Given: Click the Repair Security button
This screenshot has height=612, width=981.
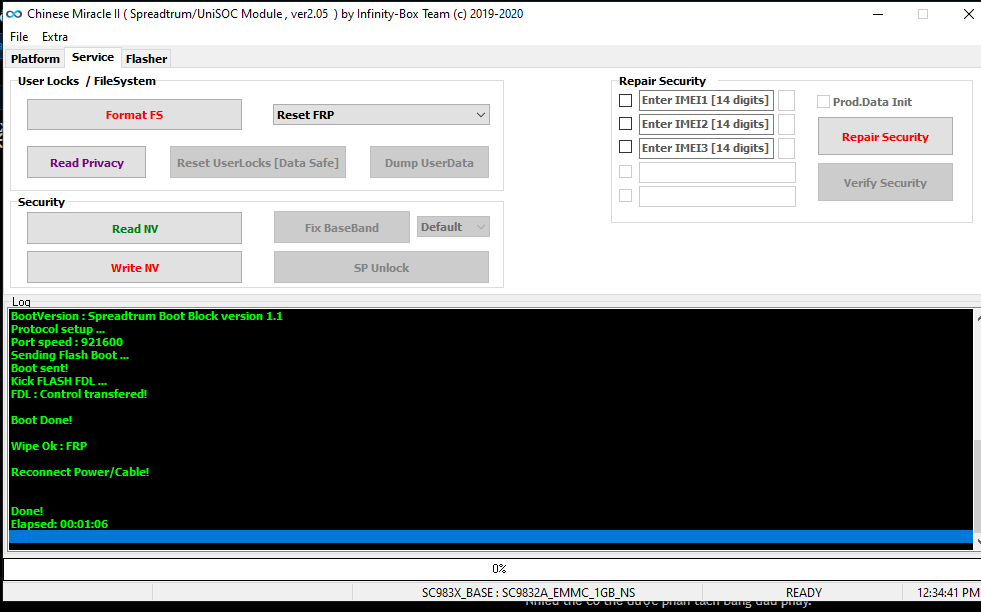Looking at the screenshot, I should (885, 136).
